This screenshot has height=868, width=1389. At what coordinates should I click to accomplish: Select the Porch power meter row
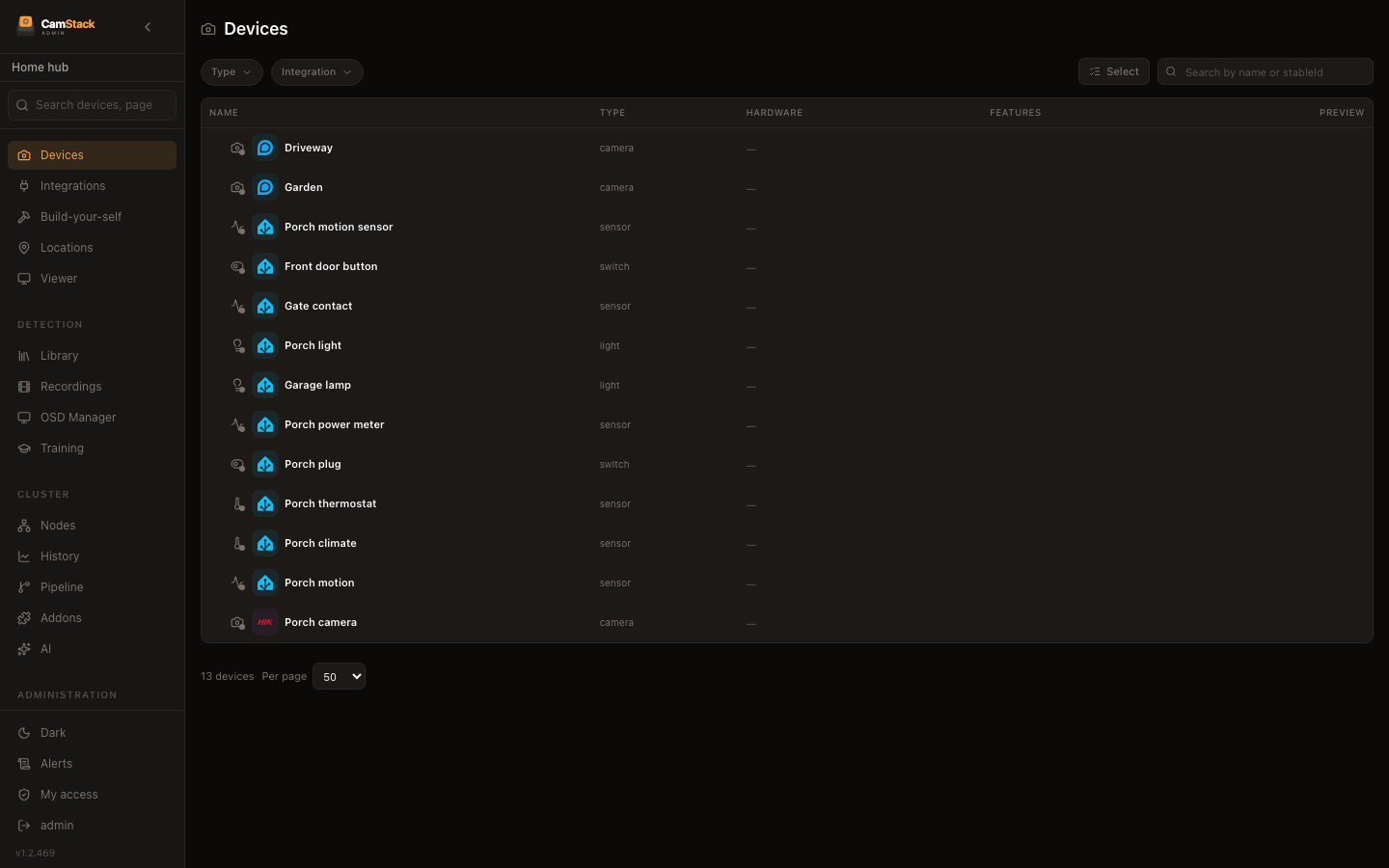pos(786,424)
